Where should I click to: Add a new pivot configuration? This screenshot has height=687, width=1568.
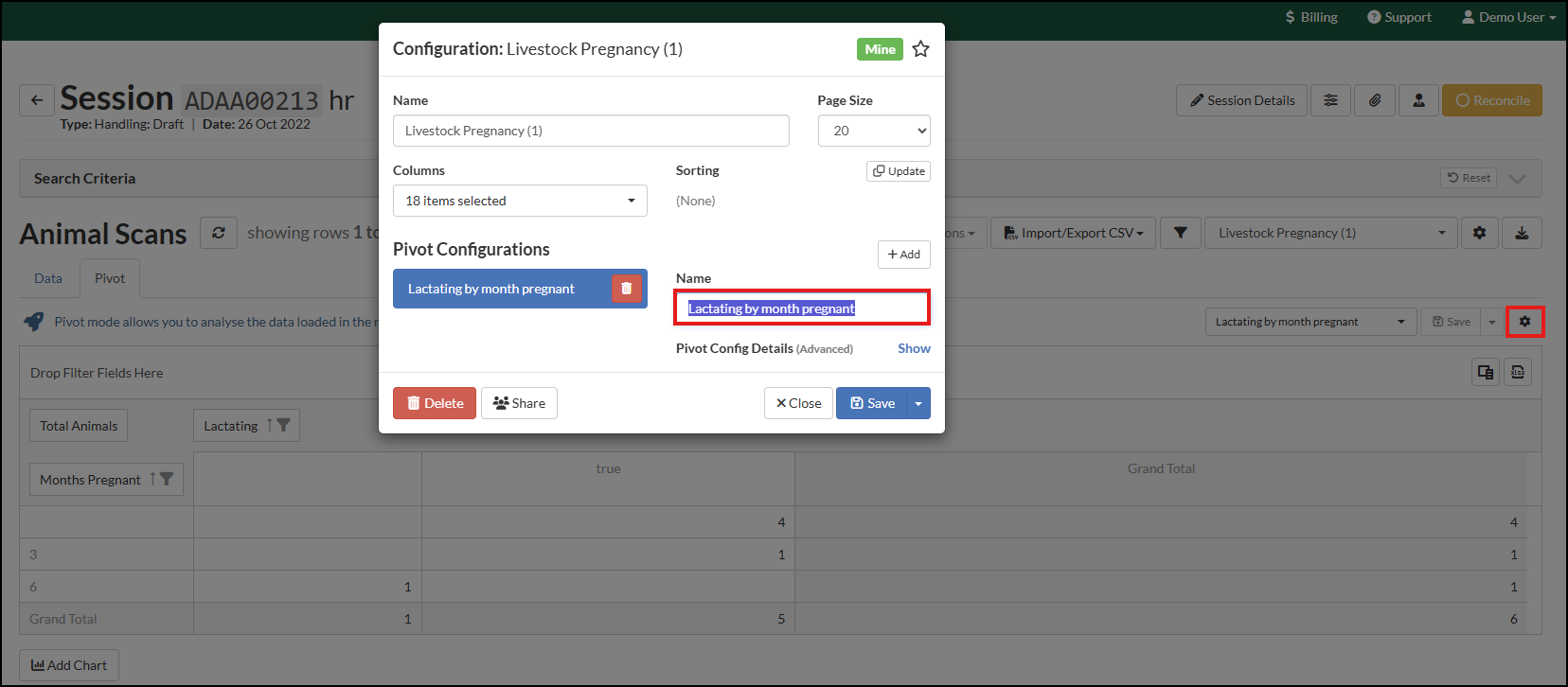click(903, 255)
